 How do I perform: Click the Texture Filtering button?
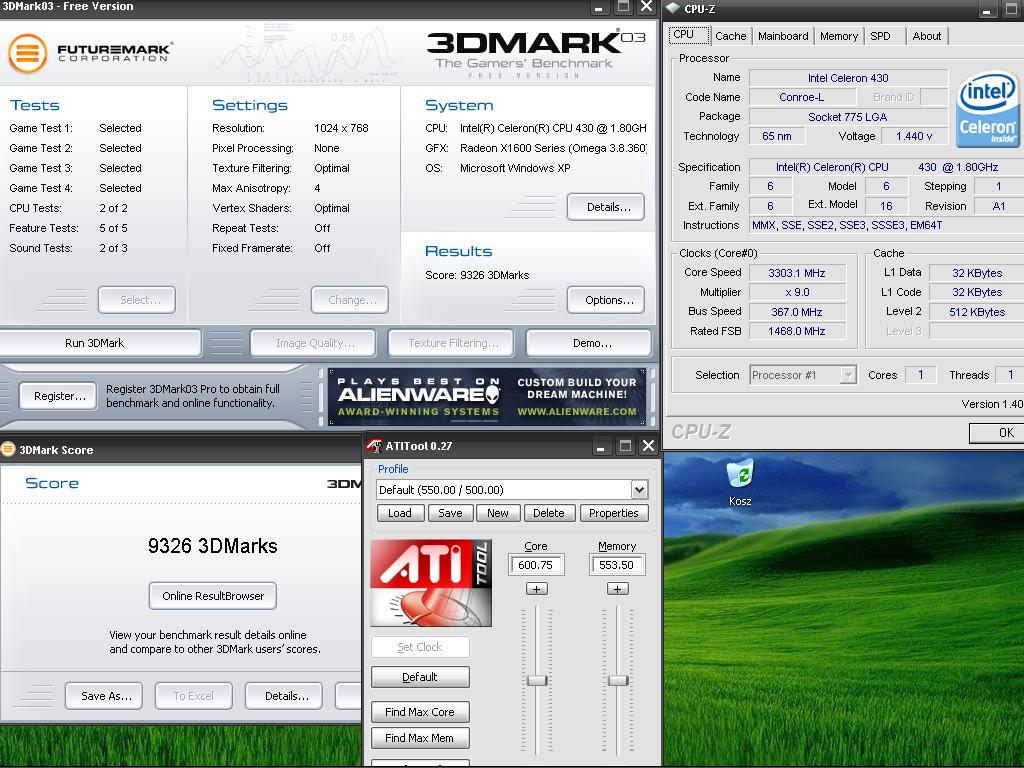click(451, 343)
